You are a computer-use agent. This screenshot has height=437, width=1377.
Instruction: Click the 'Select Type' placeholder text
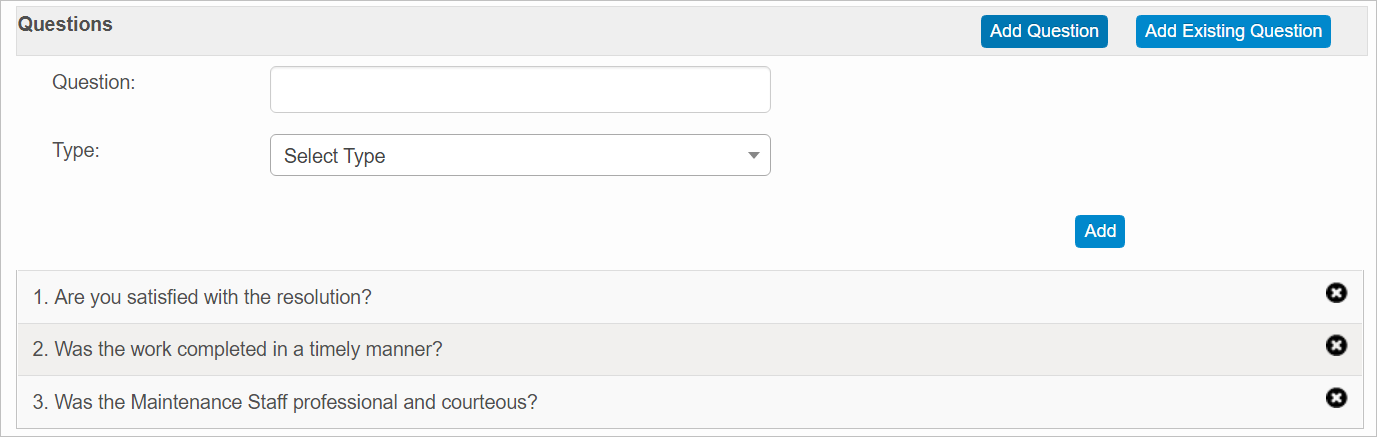[x=335, y=156]
